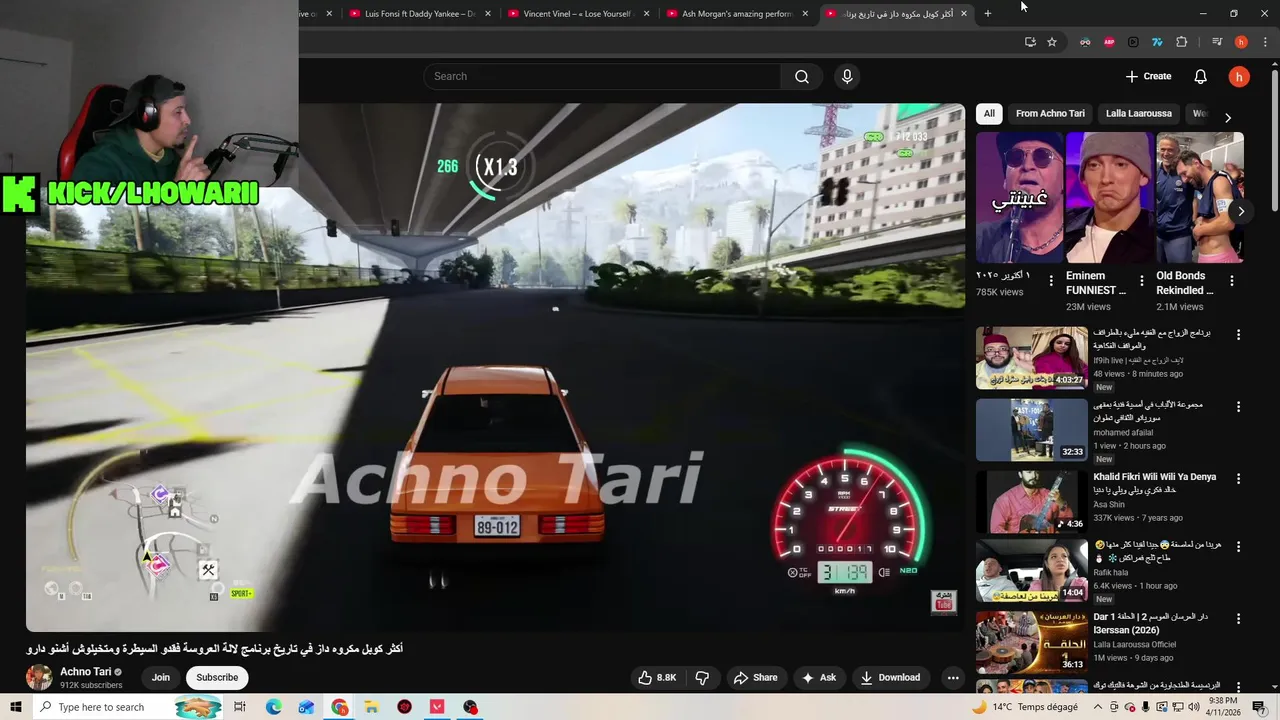The image size is (1280, 720).
Task: Open the 14:04 Rafik hala thumbnail
Action: click(x=1031, y=571)
